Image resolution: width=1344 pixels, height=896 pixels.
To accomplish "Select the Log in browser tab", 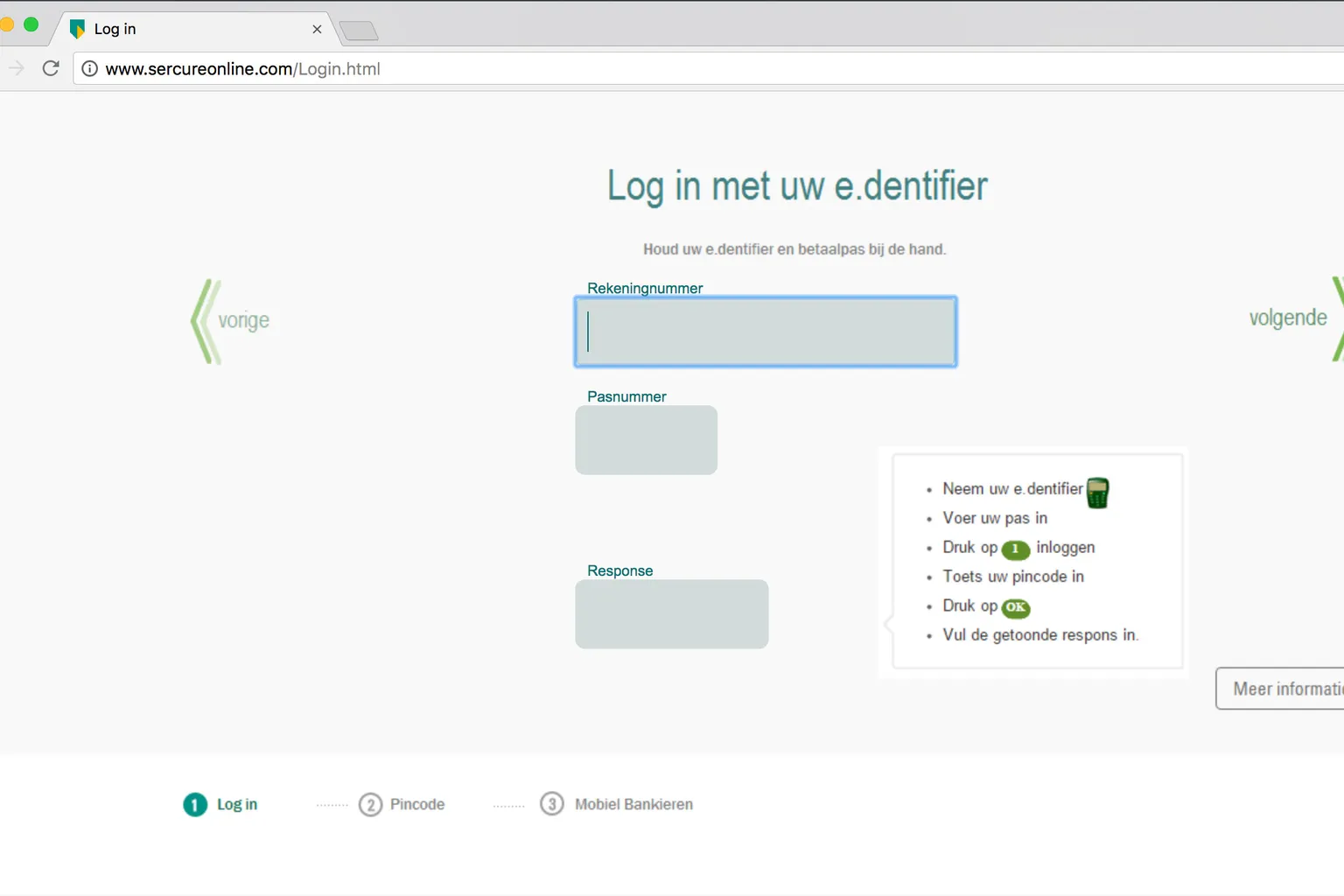I will pyautogui.click(x=175, y=29).
